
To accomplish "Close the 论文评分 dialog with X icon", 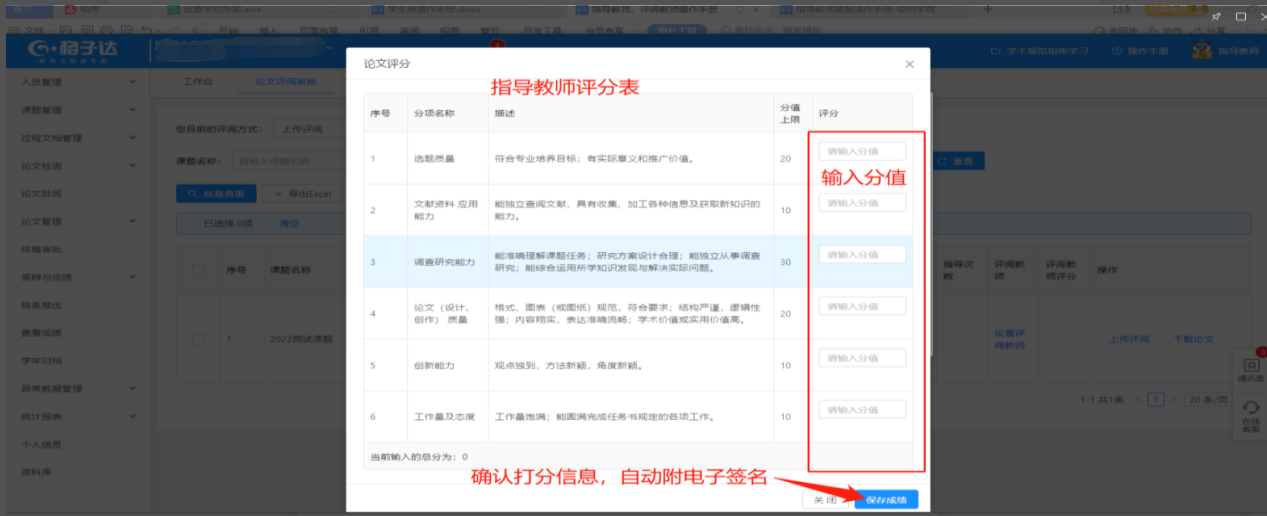I will [x=909, y=64].
